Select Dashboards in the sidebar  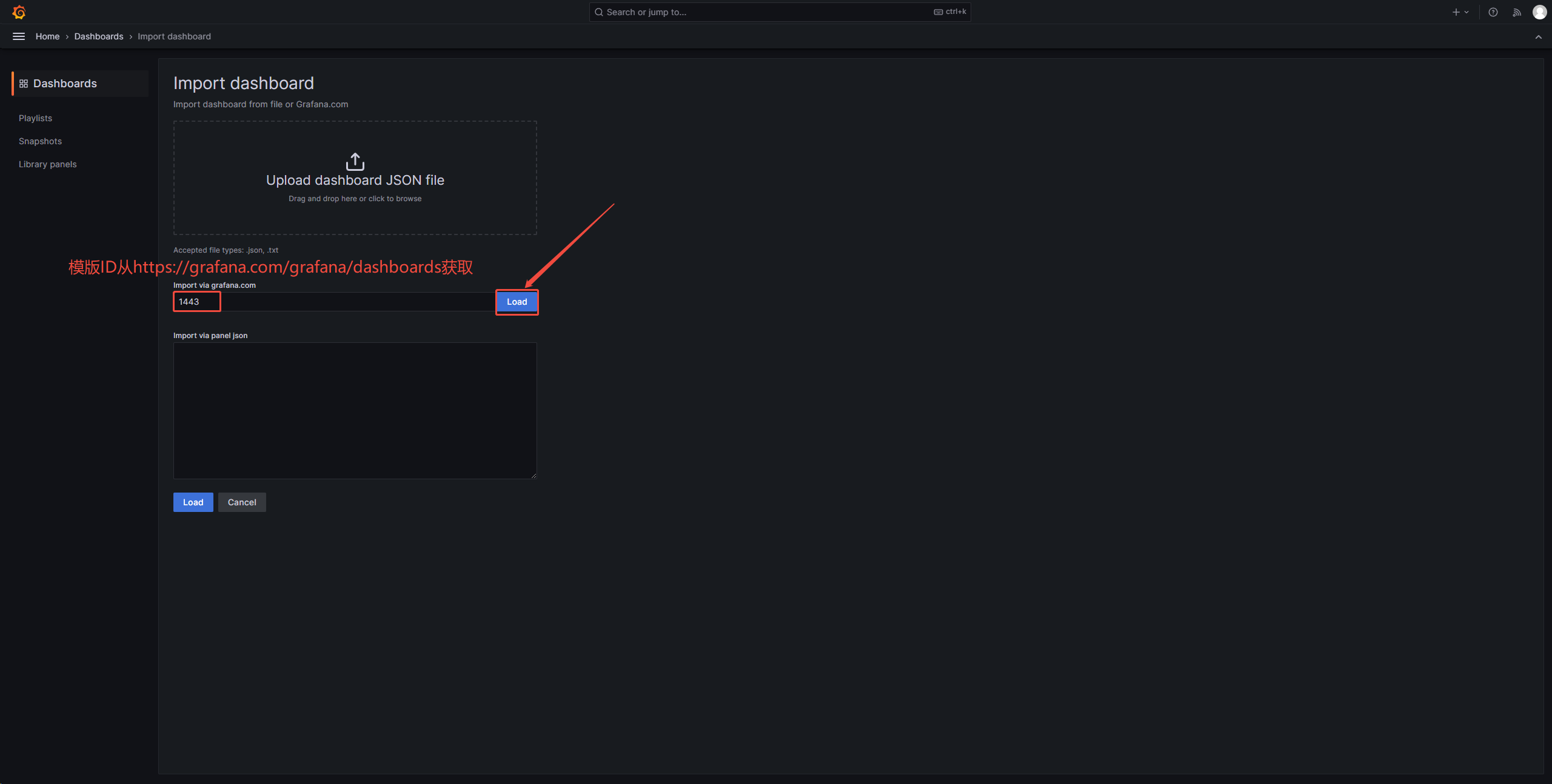(x=80, y=84)
